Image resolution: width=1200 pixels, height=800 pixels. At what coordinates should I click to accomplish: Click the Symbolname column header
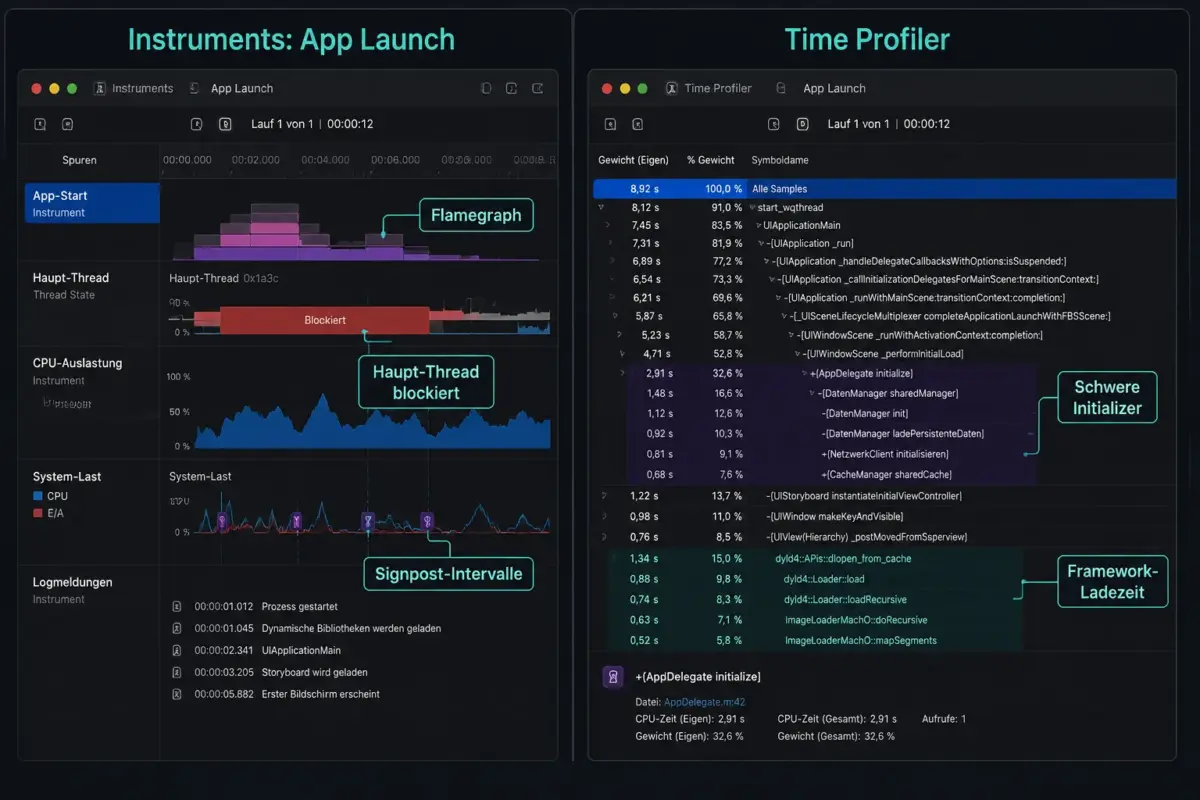click(x=780, y=160)
